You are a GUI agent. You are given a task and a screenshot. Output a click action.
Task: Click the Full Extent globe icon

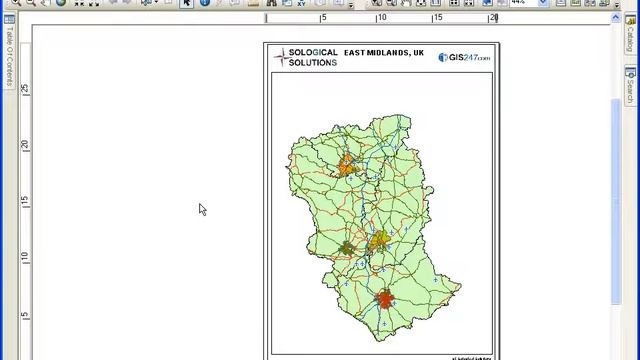[61, 2]
